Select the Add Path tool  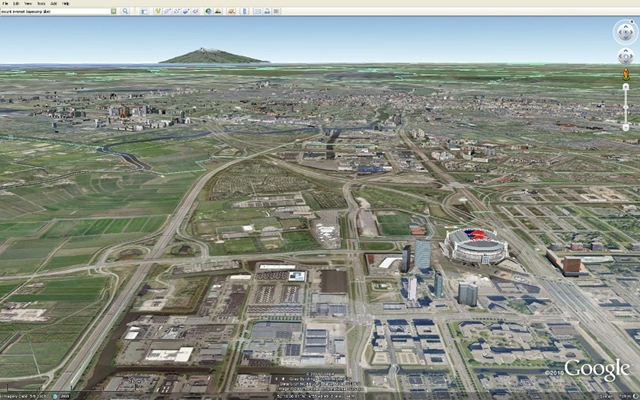coord(177,11)
